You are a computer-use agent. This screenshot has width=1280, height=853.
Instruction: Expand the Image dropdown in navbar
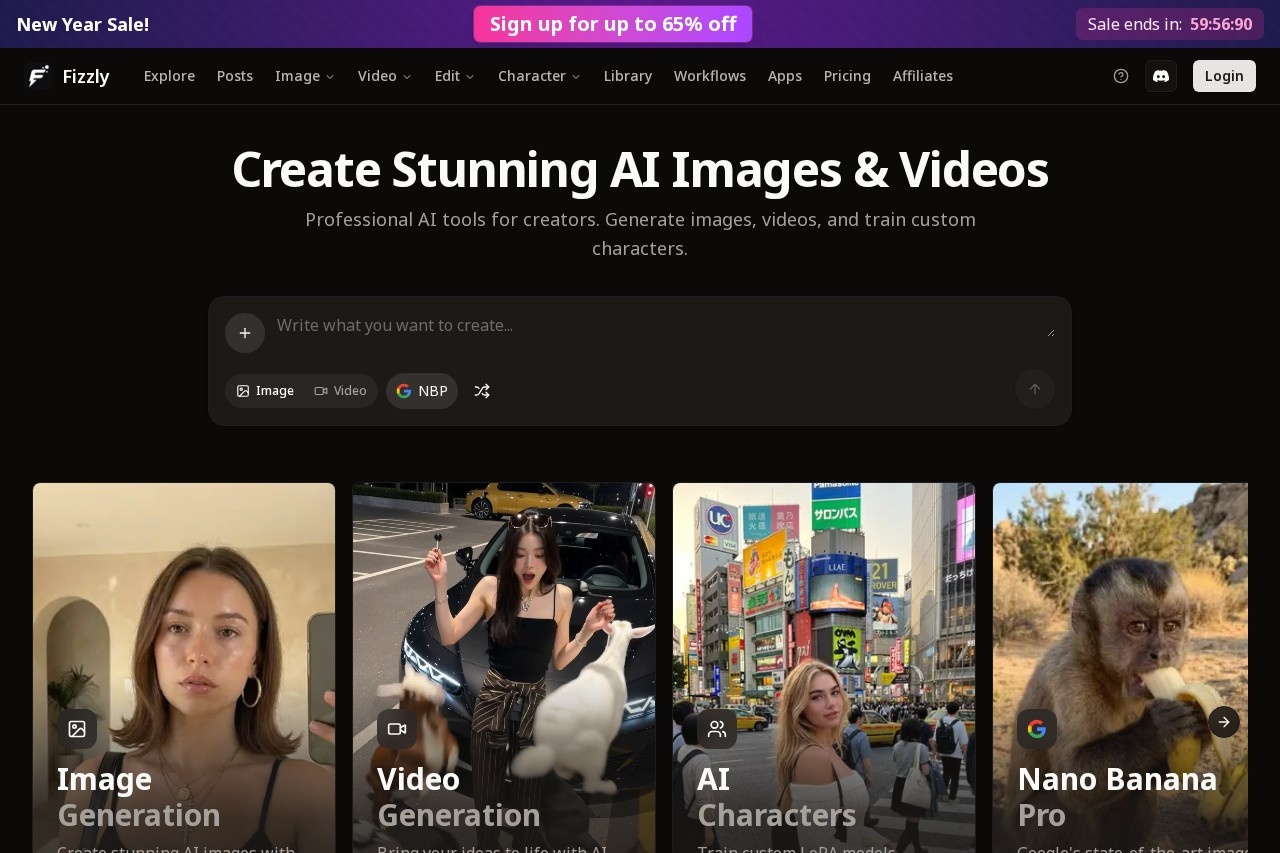click(x=305, y=76)
